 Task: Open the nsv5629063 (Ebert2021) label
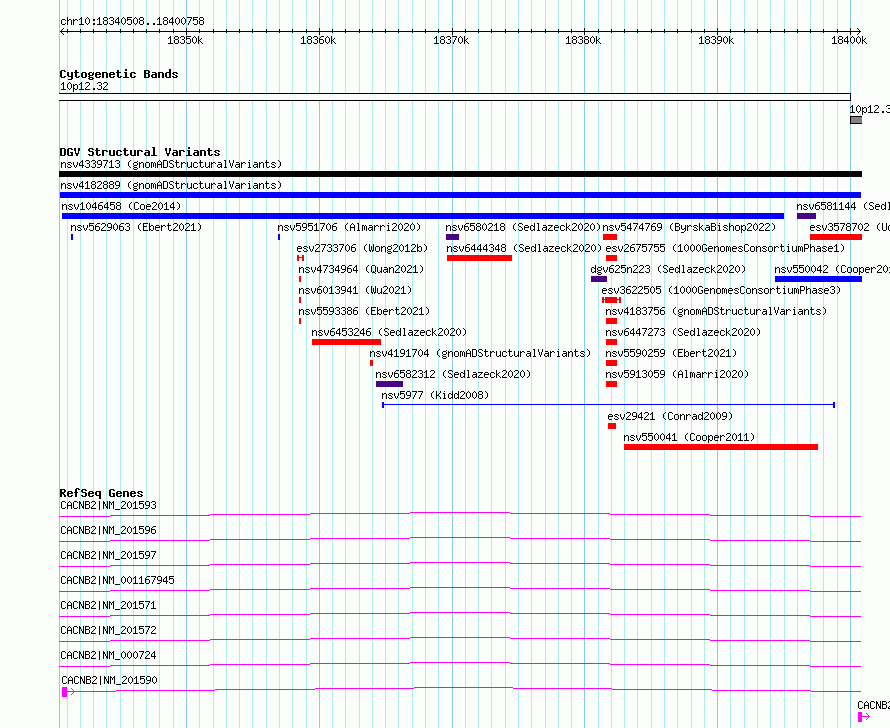click(x=136, y=228)
